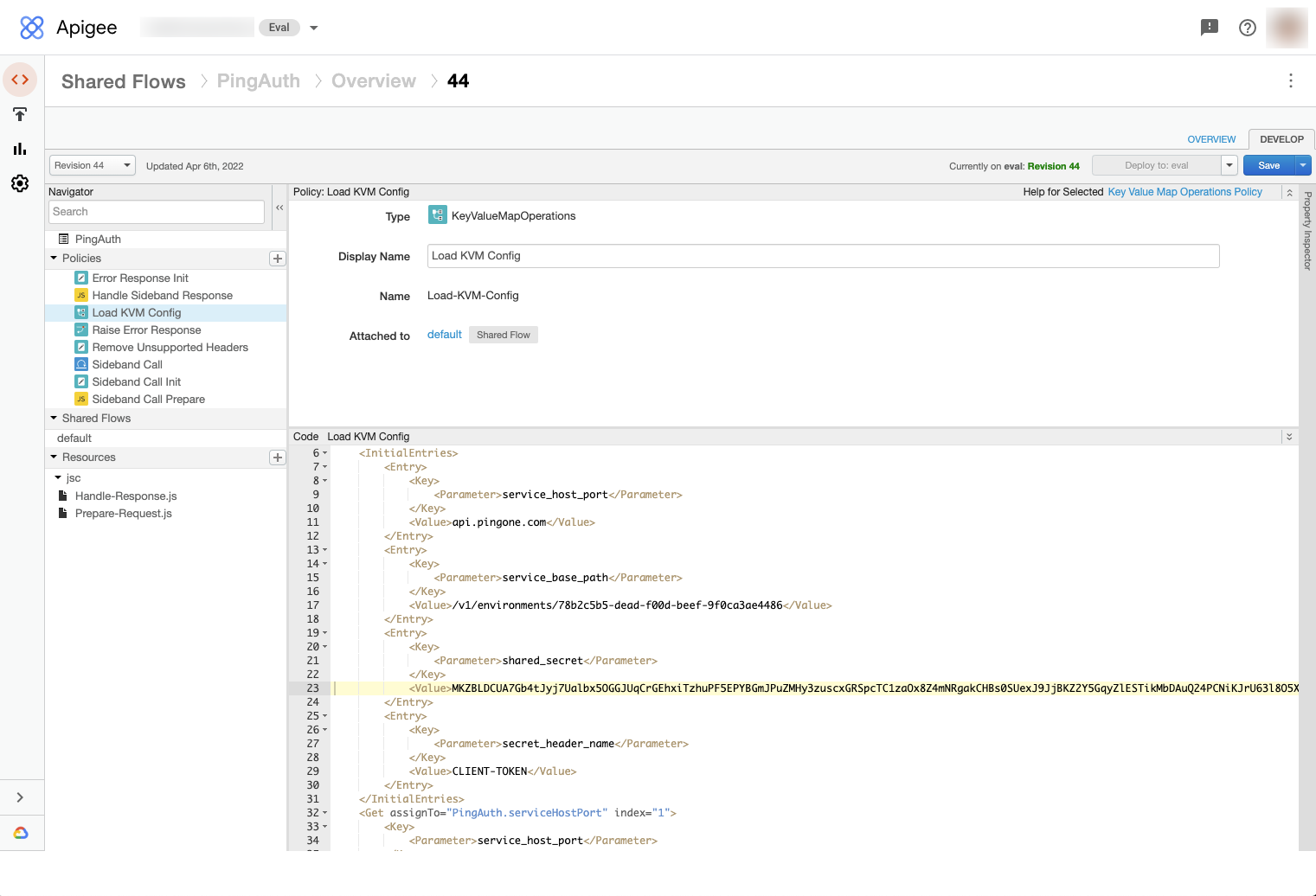Image resolution: width=1316 pixels, height=896 pixels.
Task: Collapse the policy details pane
Action: [x=1289, y=192]
